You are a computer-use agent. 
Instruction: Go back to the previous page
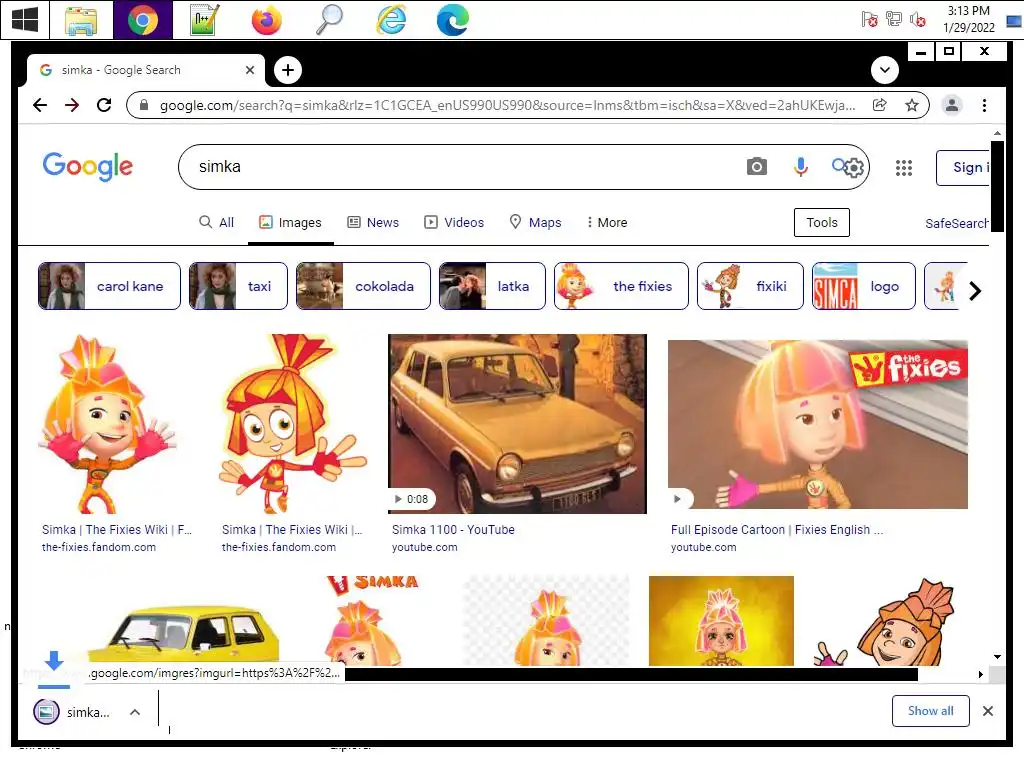40,105
